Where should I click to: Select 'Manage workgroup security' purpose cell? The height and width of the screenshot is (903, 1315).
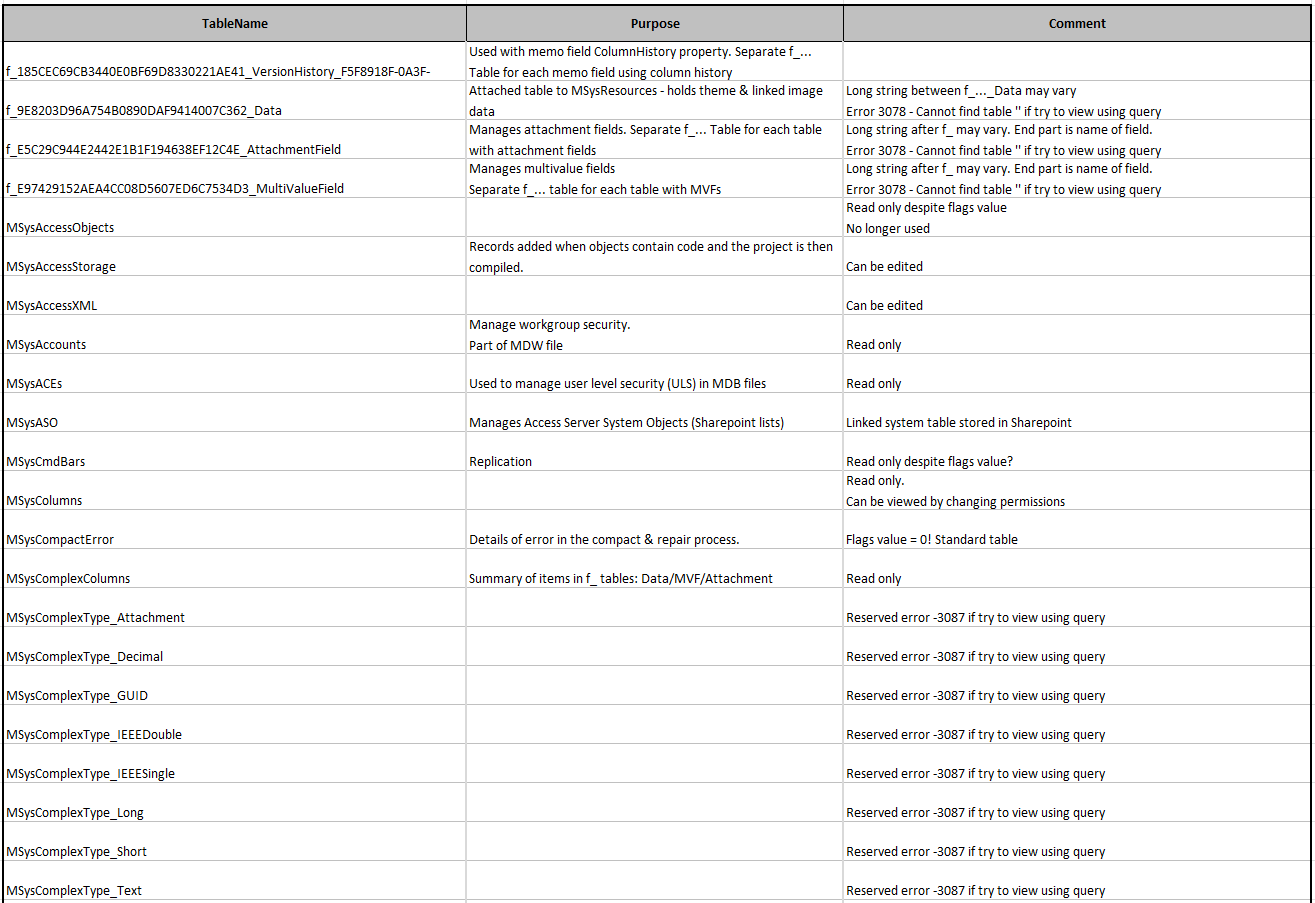(655, 335)
